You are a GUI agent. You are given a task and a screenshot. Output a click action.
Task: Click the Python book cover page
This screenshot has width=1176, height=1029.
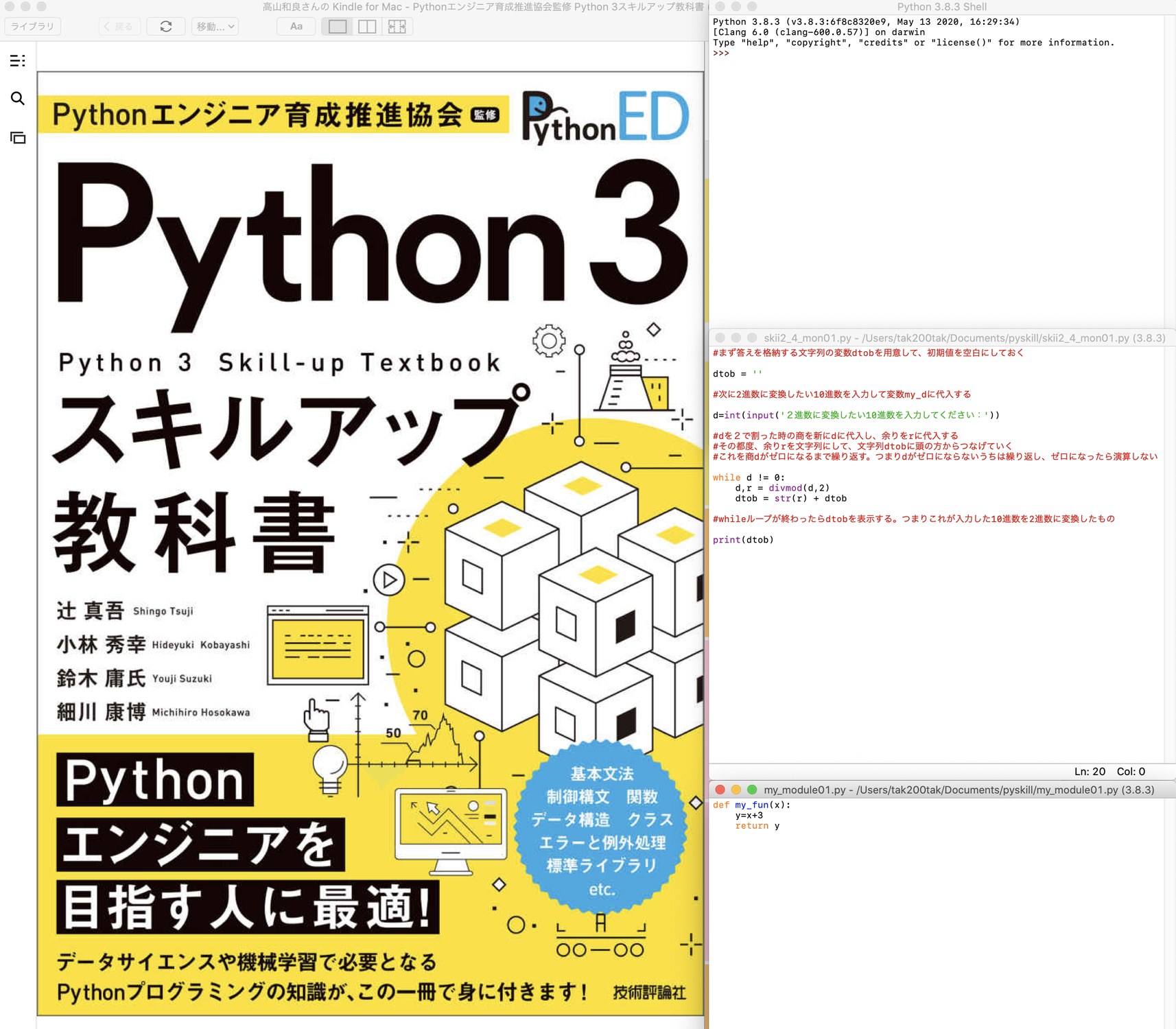pos(371,543)
